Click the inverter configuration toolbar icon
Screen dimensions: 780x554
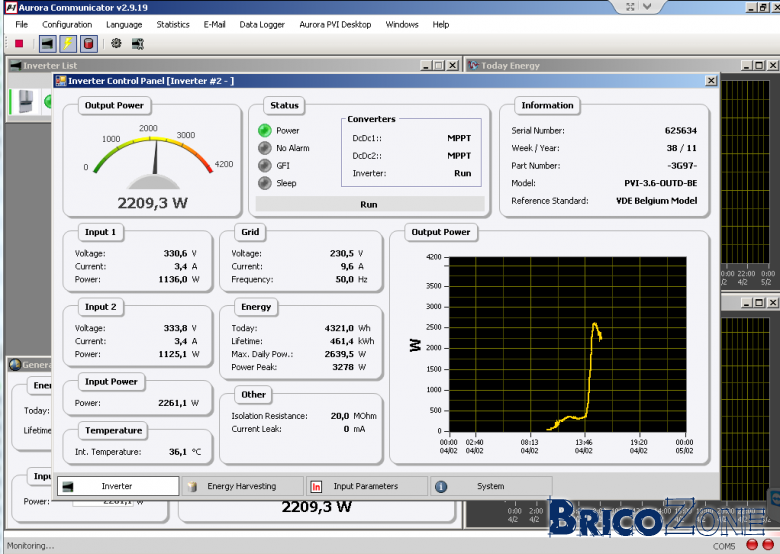(x=138, y=44)
